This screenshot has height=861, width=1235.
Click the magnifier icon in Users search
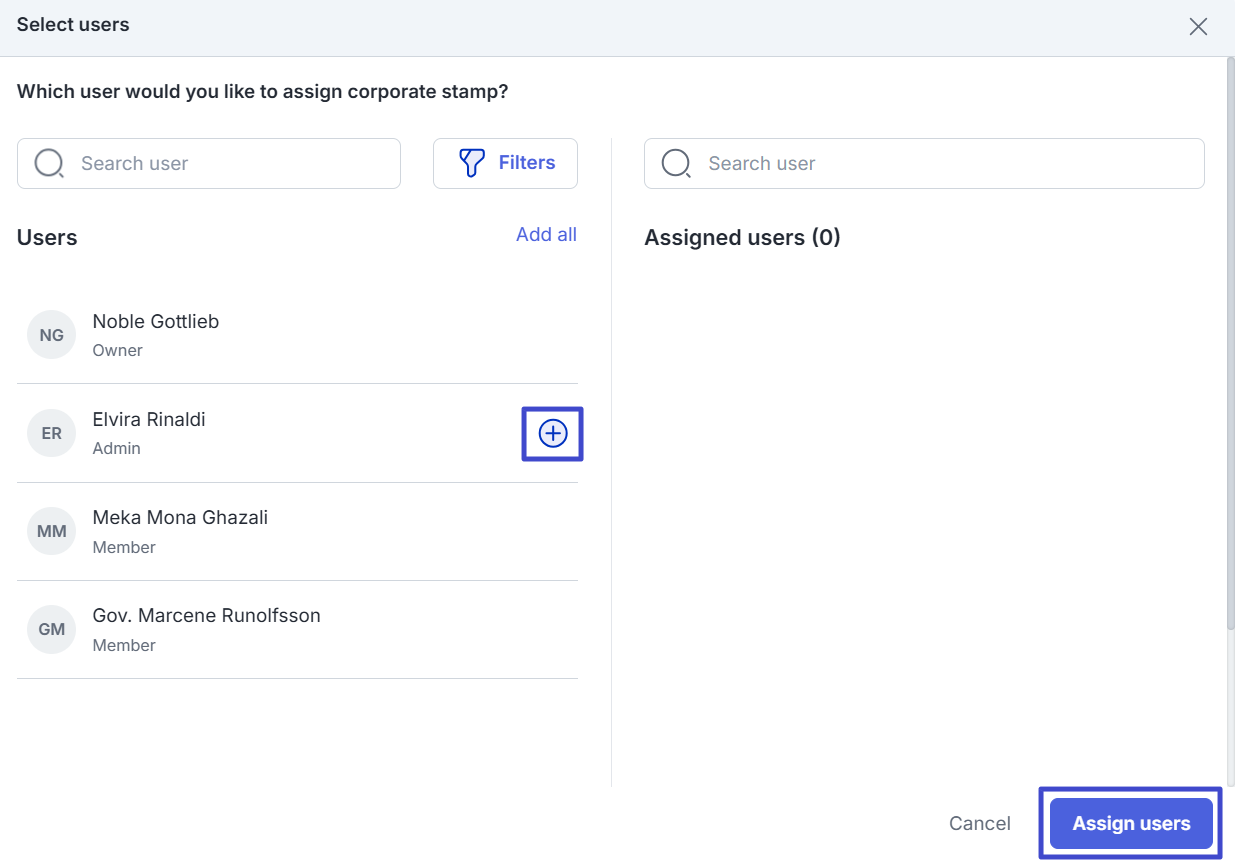tap(49, 163)
